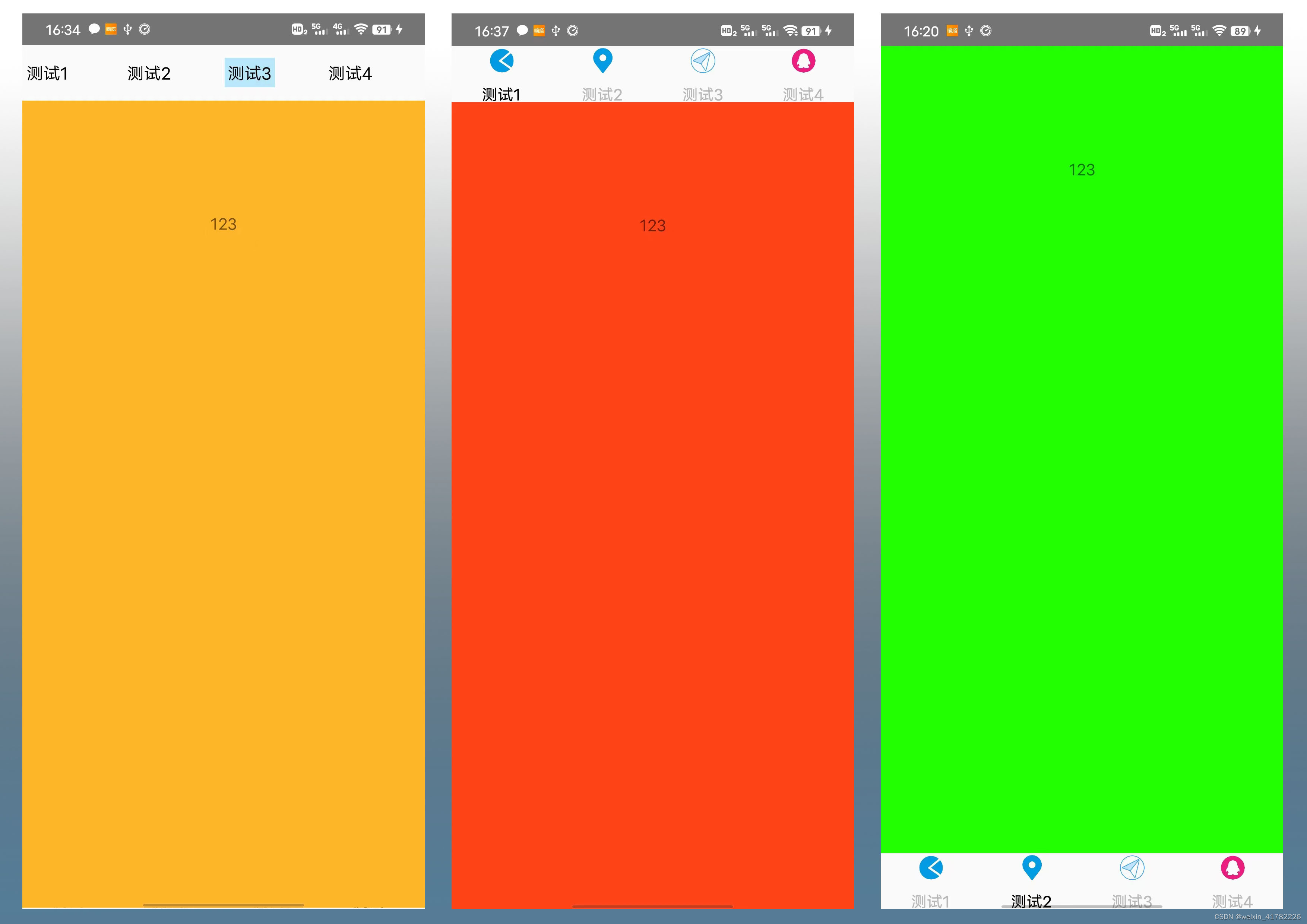1307x924 pixels.
Task: Tap pink QQ penguin icon in right phone bottom bar
Action: (1232, 868)
